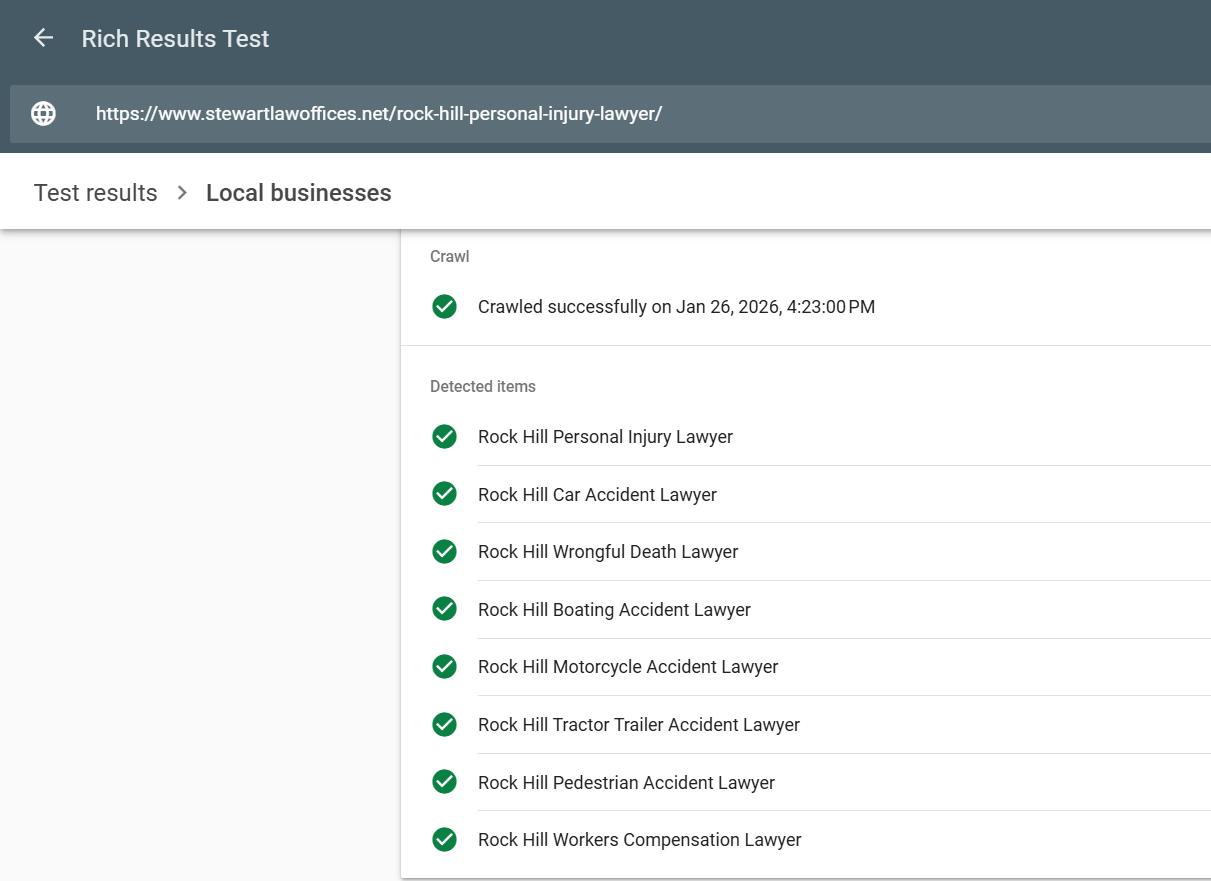Click Local businesses breadcrumb heading
The height and width of the screenshot is (881, 1211).
tap(299, 193)
